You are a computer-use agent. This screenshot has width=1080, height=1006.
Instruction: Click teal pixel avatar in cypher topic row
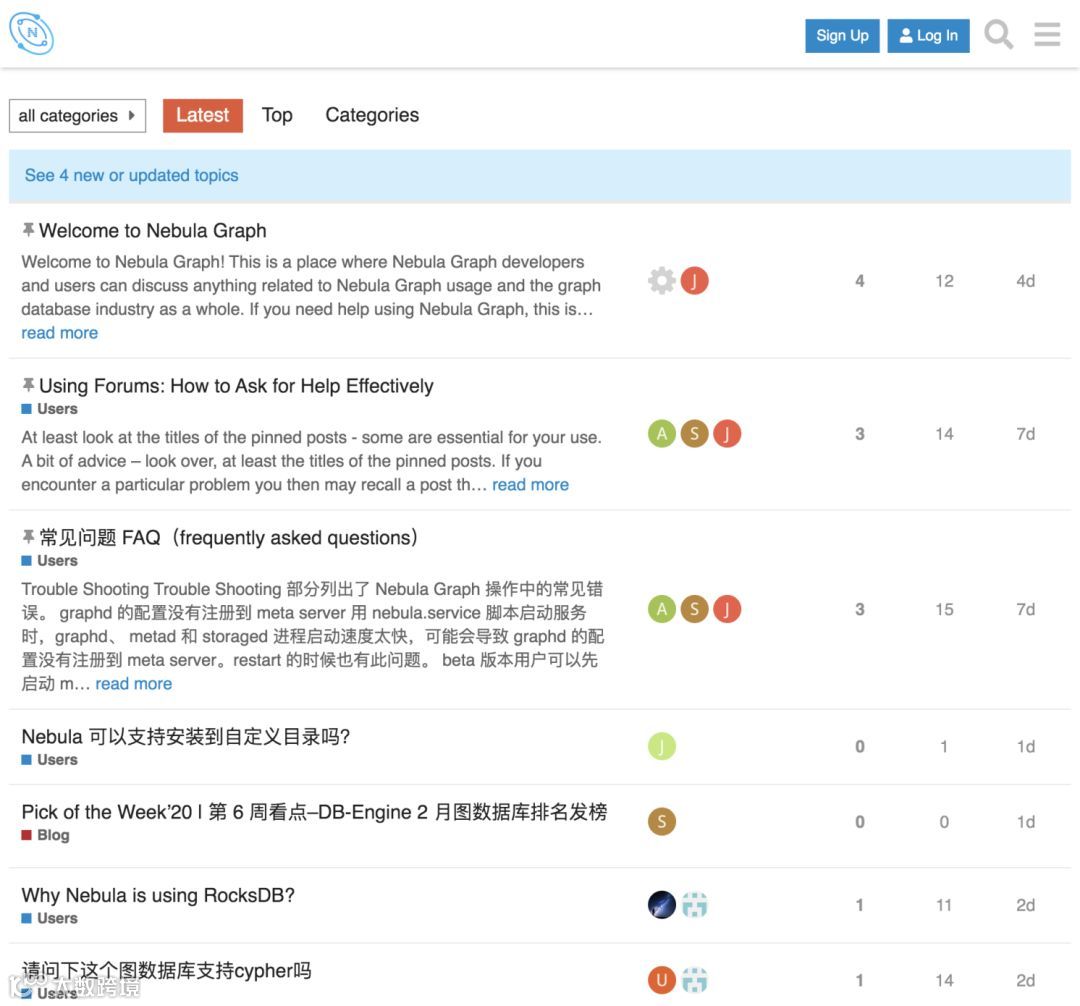tap(694, 980)
